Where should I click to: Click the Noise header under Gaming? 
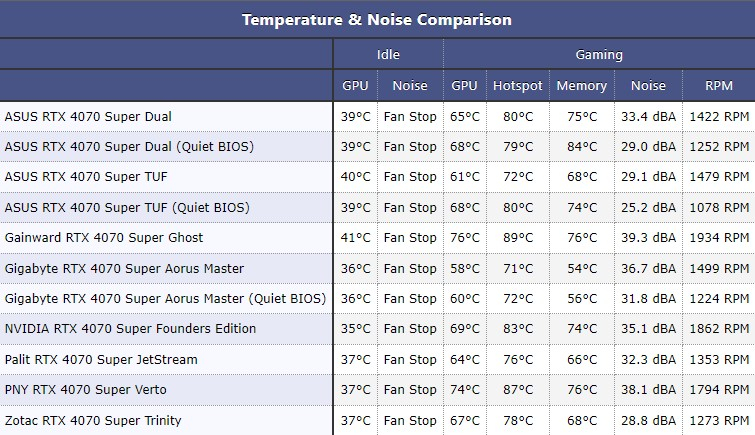click(648, 86)
